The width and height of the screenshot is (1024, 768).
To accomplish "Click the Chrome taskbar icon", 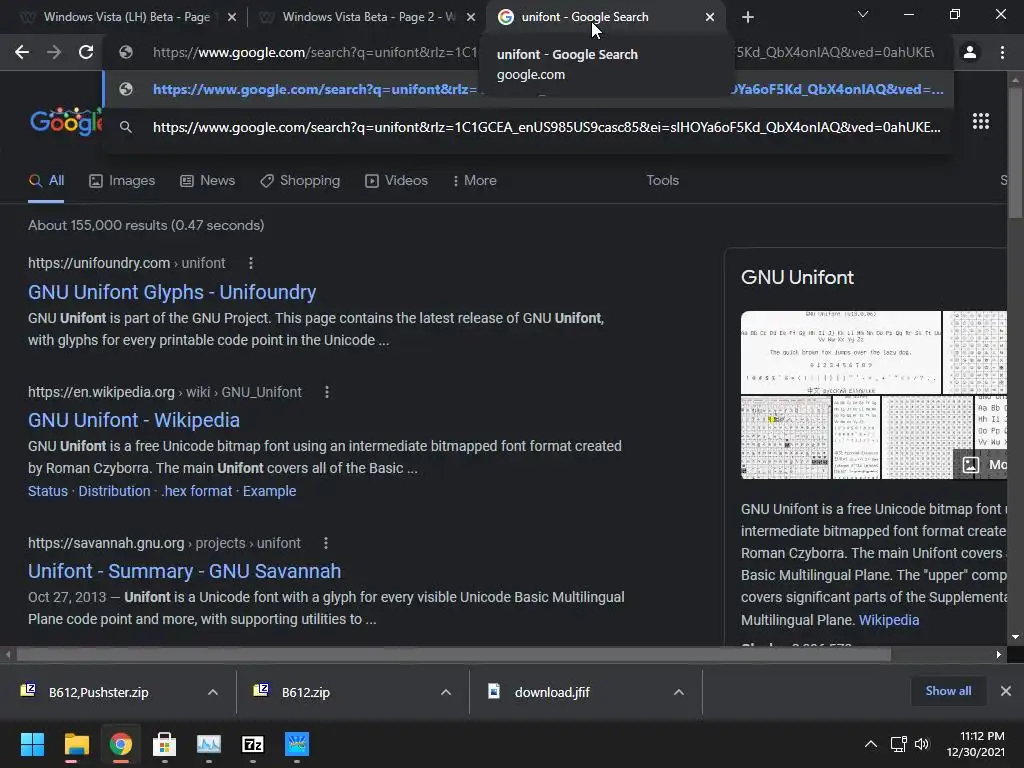I will point(121,744).
